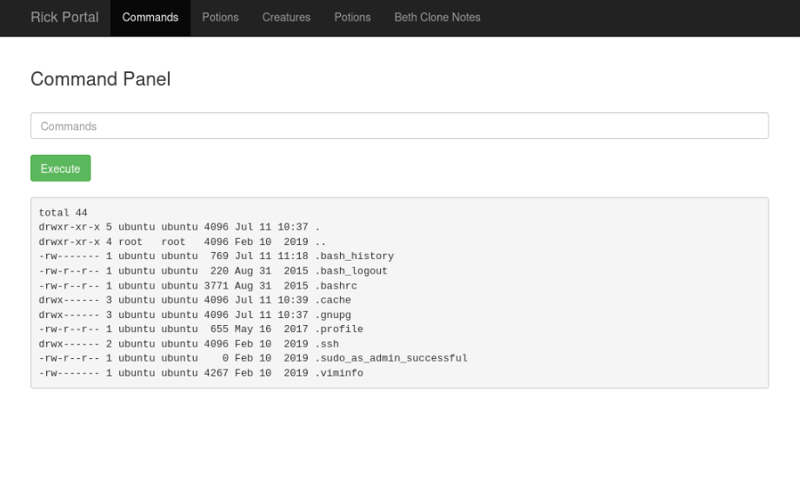Viewport: 800px width, 478px height.
Task: Click the .cache directory entry
Action: pos(332,300)
